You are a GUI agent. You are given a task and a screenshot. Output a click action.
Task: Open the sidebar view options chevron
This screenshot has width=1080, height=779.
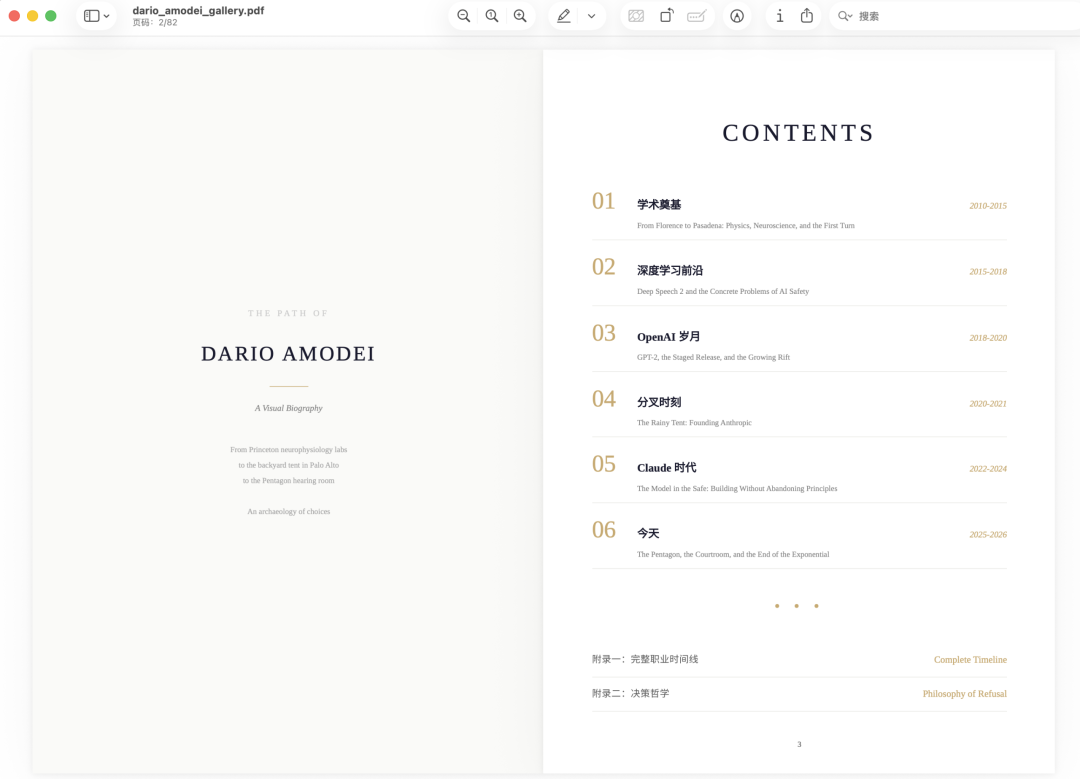pos(107,16)
